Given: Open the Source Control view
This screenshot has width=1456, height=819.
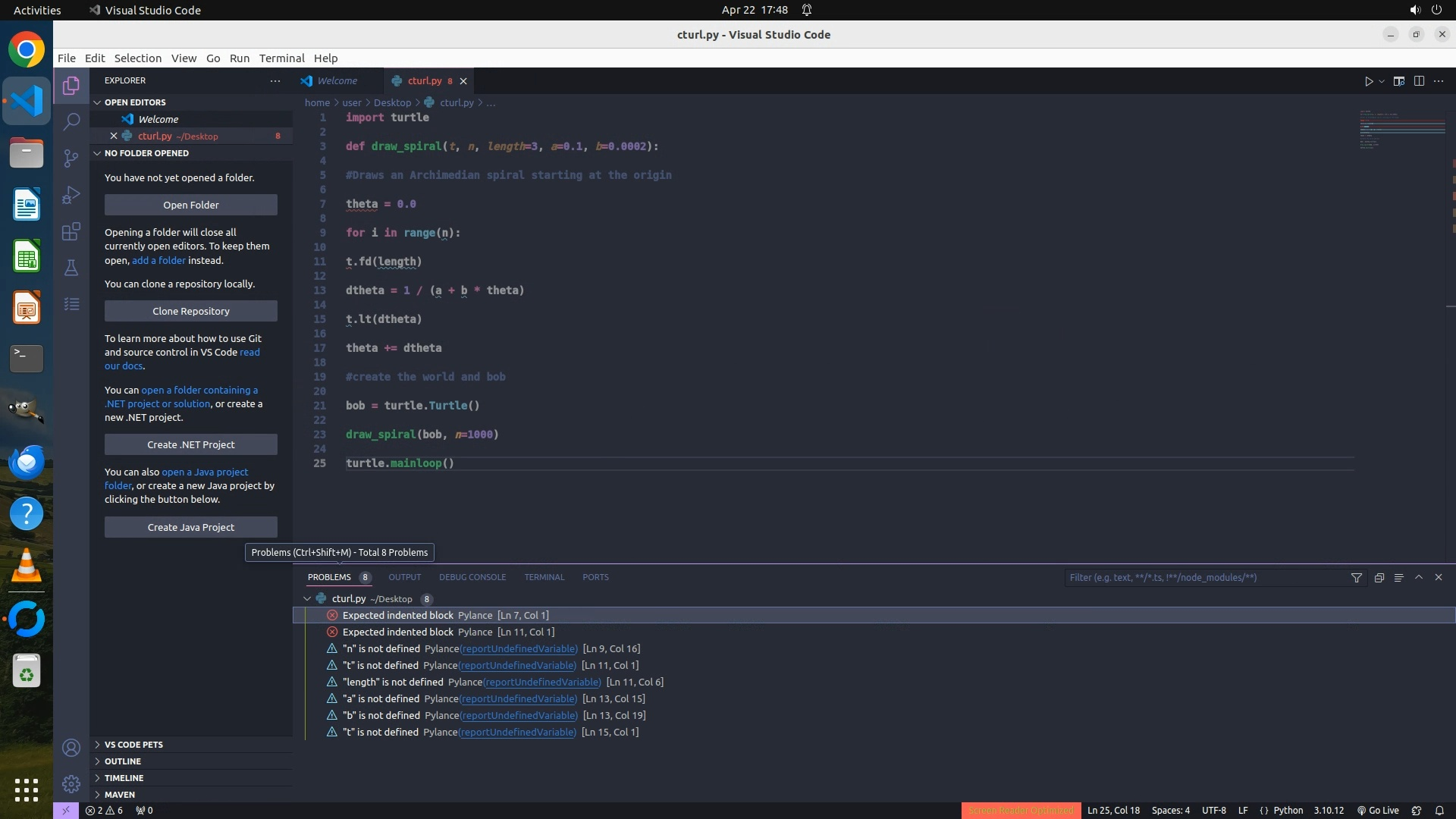Looking at the screenshot, I should click(x=71, y=158).
